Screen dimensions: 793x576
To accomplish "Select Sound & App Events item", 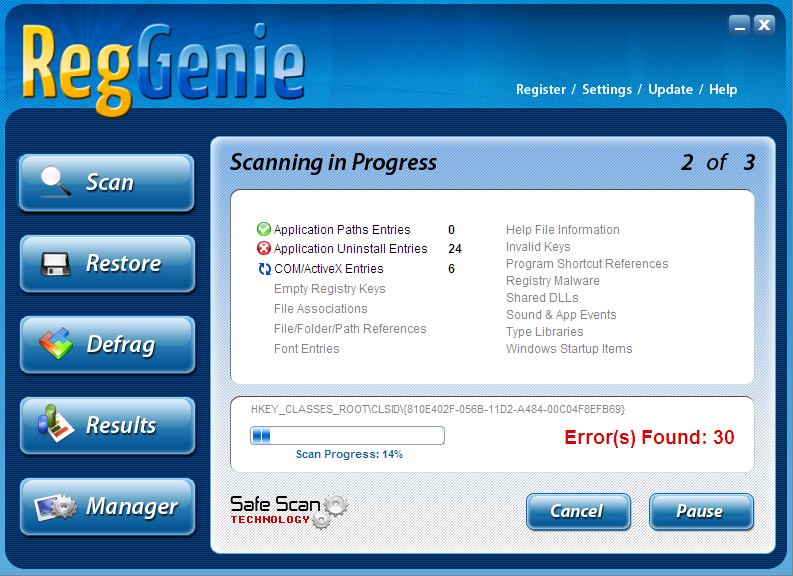I will 561,315.
